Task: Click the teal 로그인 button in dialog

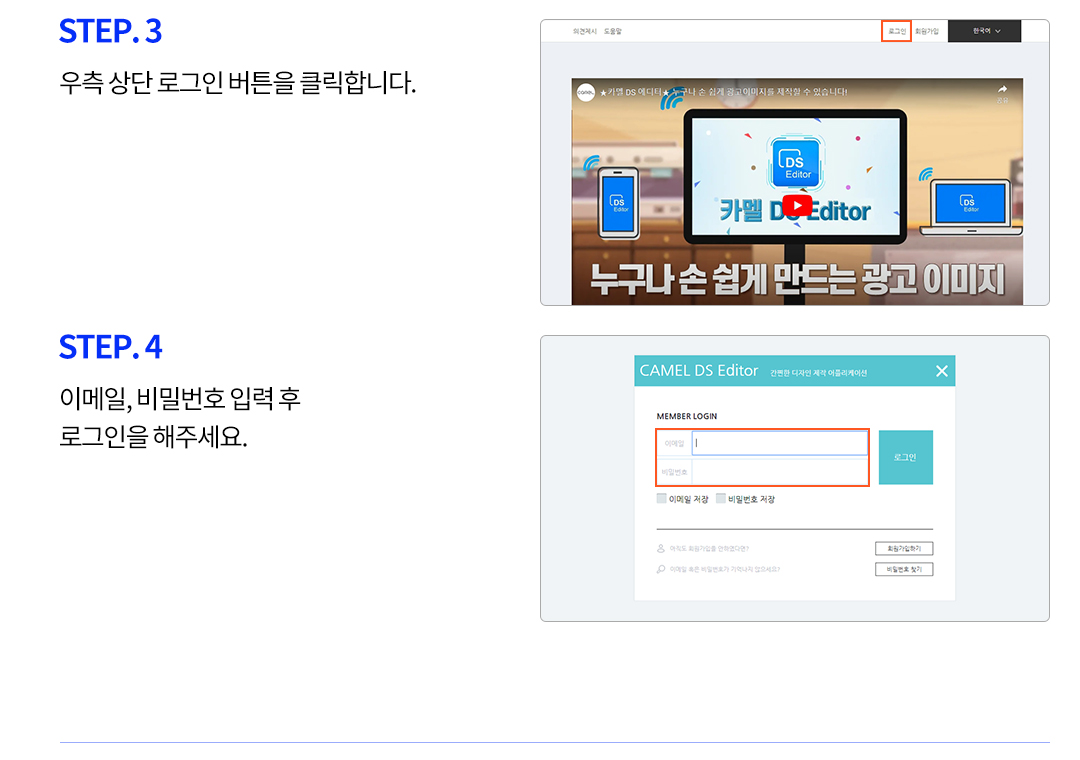Action: coord(905,458)
